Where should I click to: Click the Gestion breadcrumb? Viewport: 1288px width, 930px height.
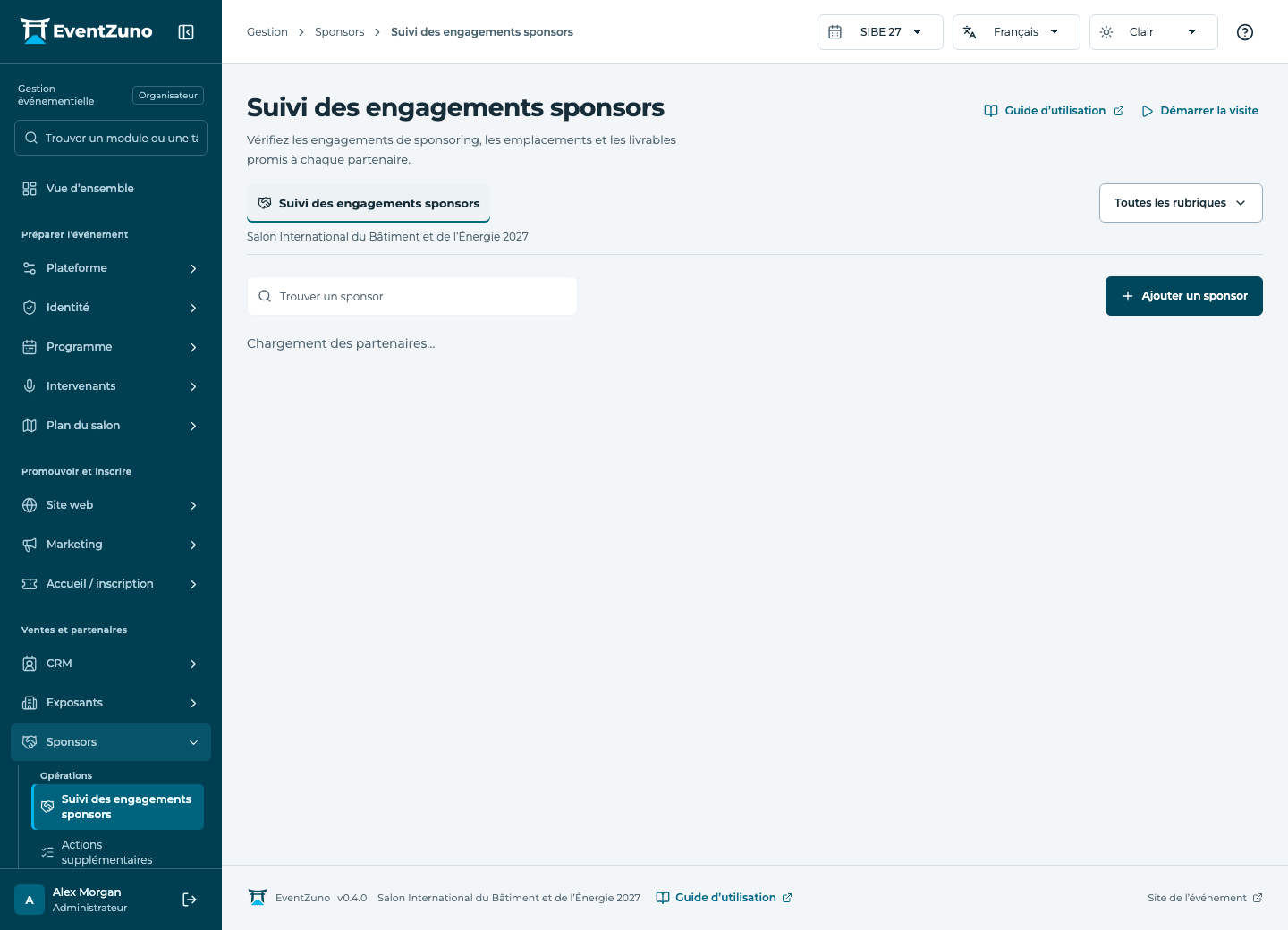point(267,32)
